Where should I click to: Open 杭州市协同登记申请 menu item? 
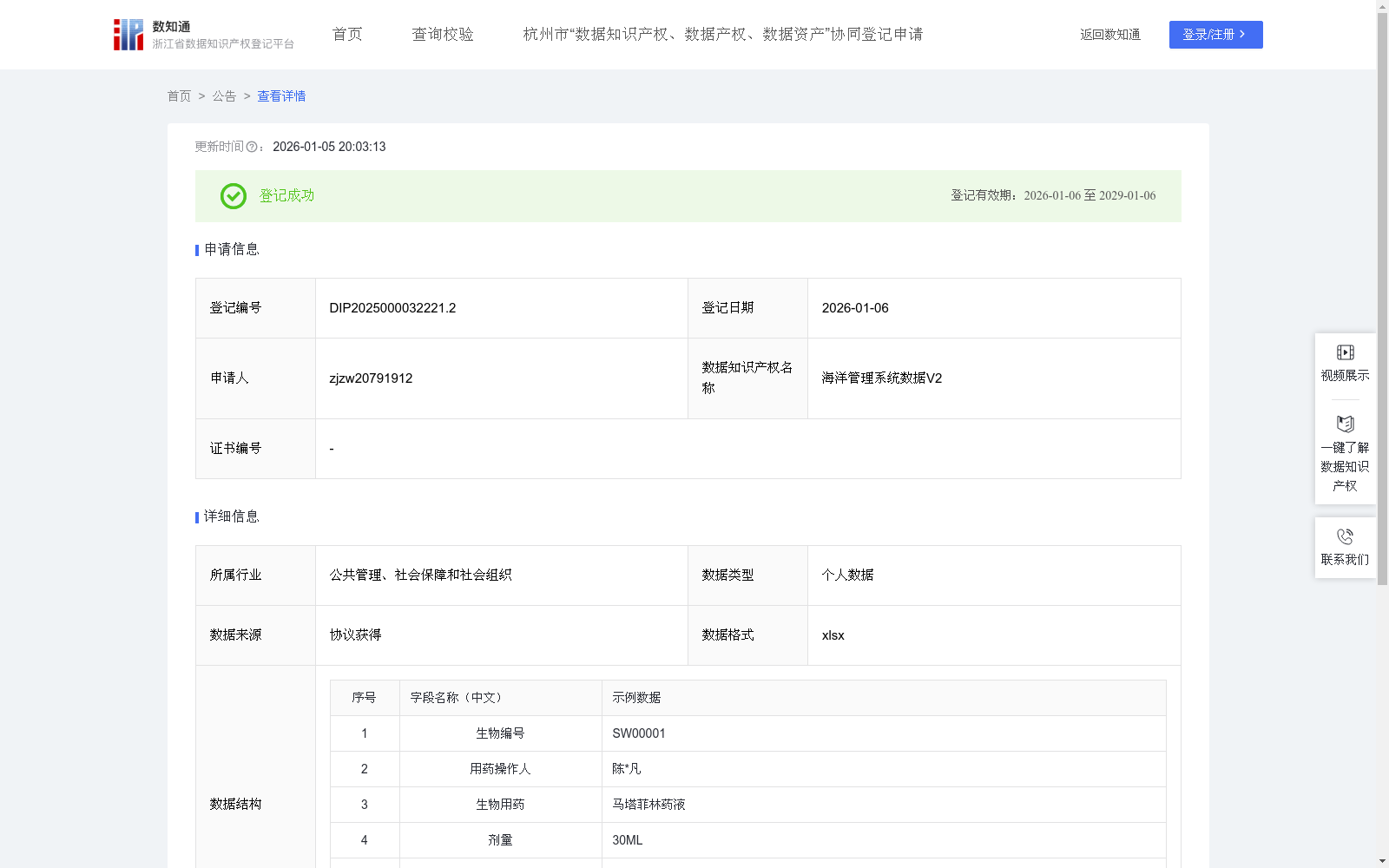723,35
